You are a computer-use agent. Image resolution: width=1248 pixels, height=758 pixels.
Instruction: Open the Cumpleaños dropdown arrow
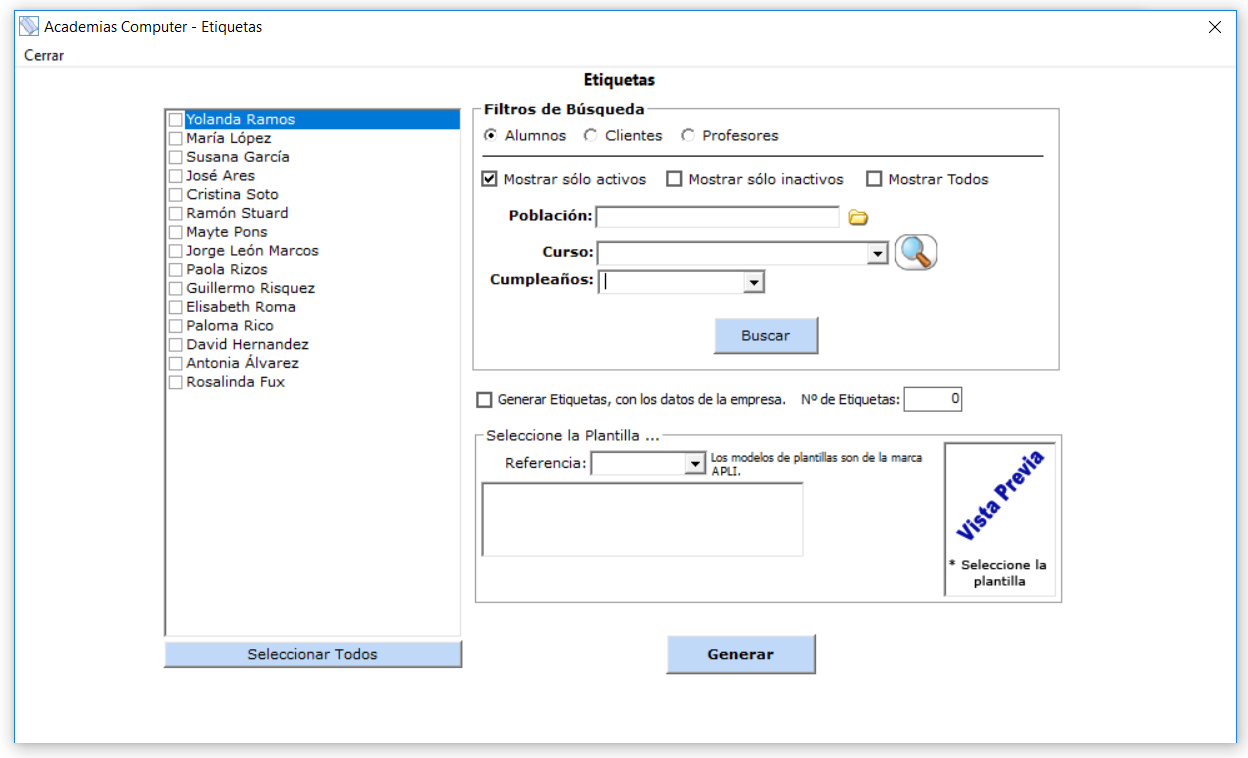point(754,283)
